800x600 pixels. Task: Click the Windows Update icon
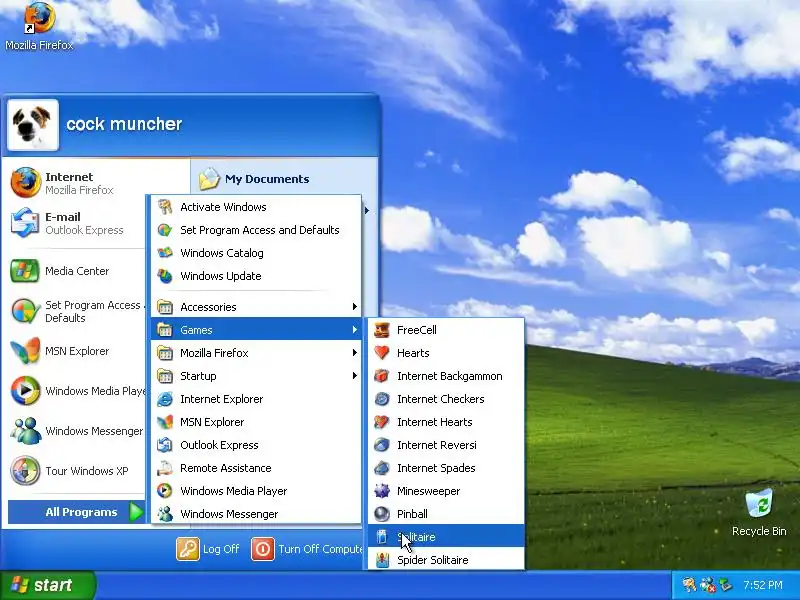tap(164, 276)
